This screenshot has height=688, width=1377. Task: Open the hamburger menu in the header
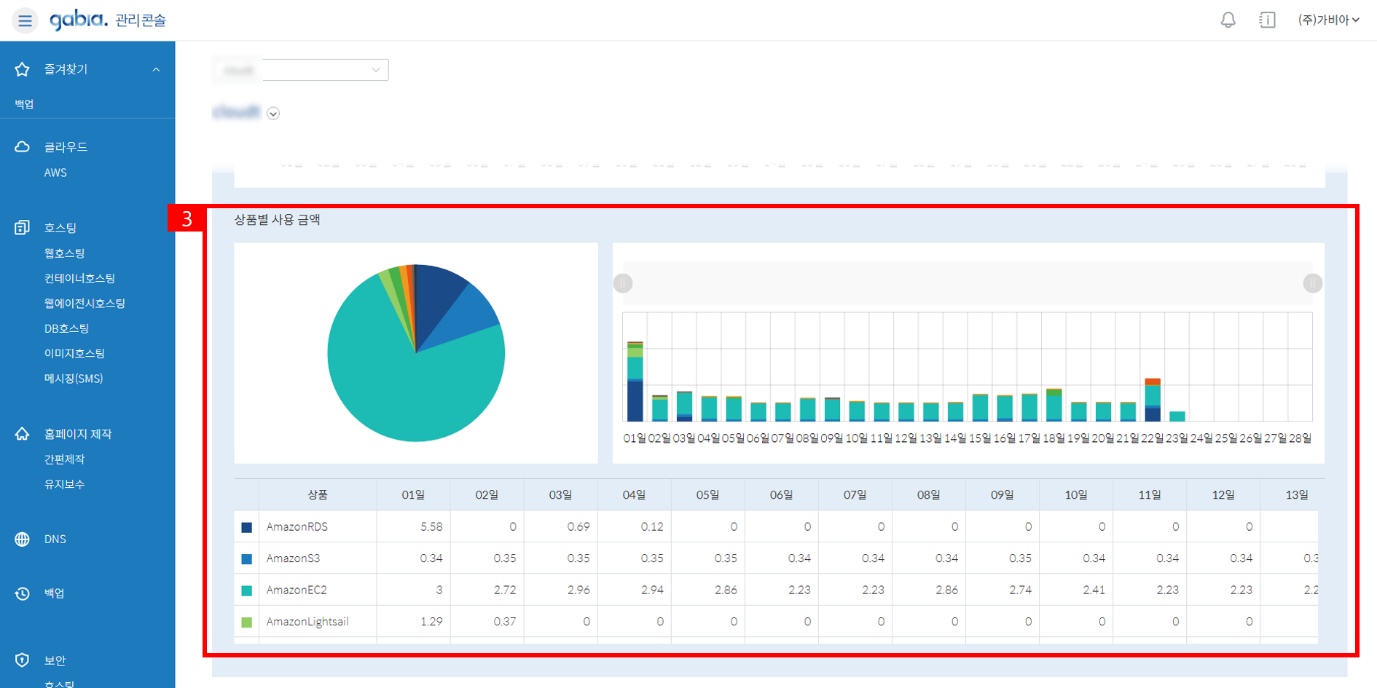(25, 20)
